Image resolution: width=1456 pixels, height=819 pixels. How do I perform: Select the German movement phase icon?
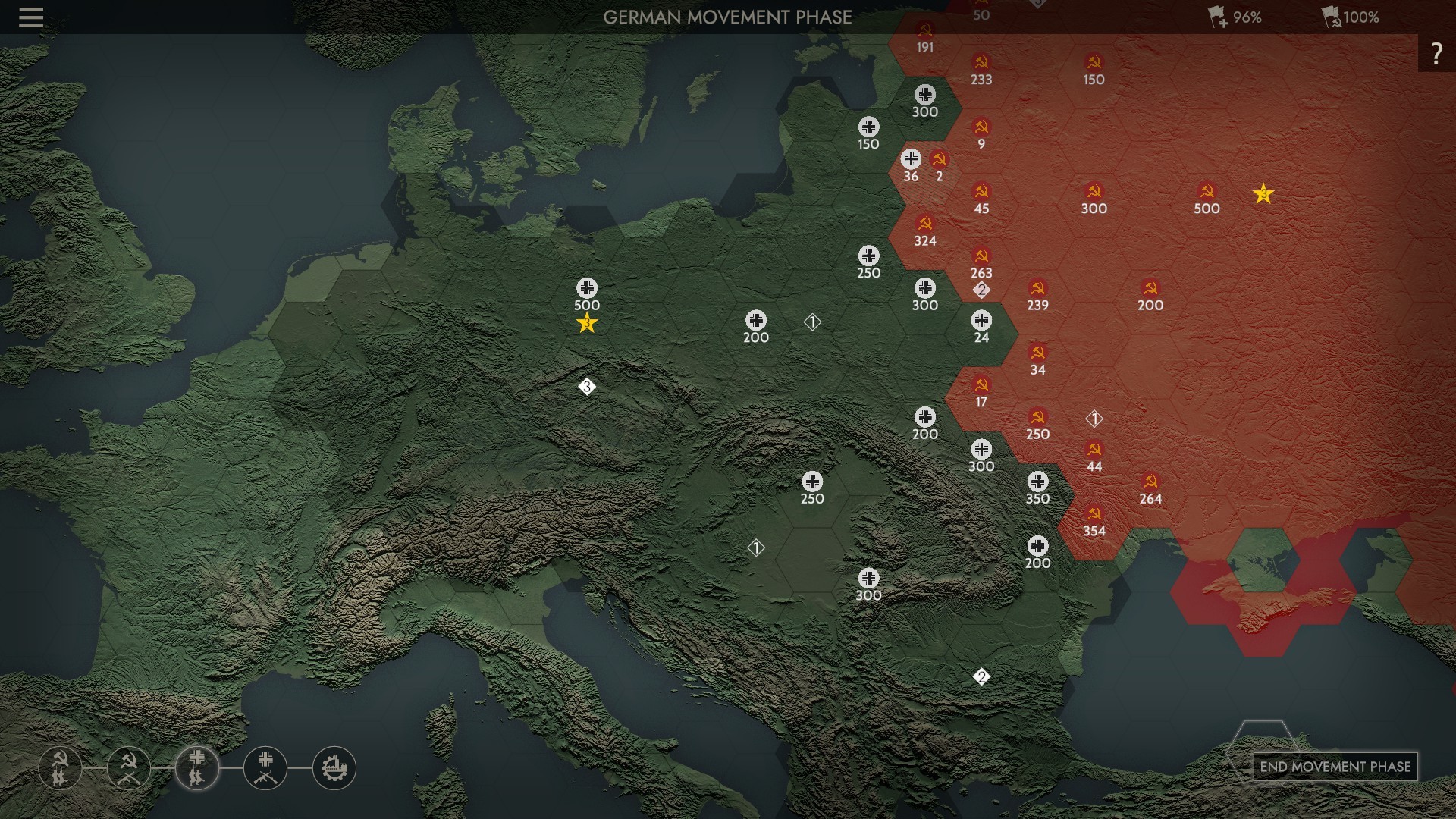click(197, 767)
